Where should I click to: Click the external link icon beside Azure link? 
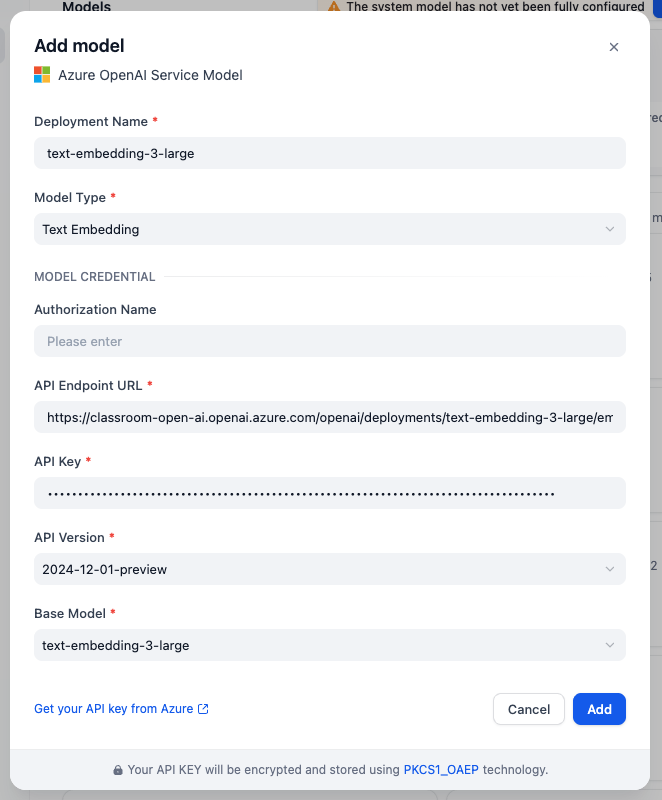click(x=203, y=709)
